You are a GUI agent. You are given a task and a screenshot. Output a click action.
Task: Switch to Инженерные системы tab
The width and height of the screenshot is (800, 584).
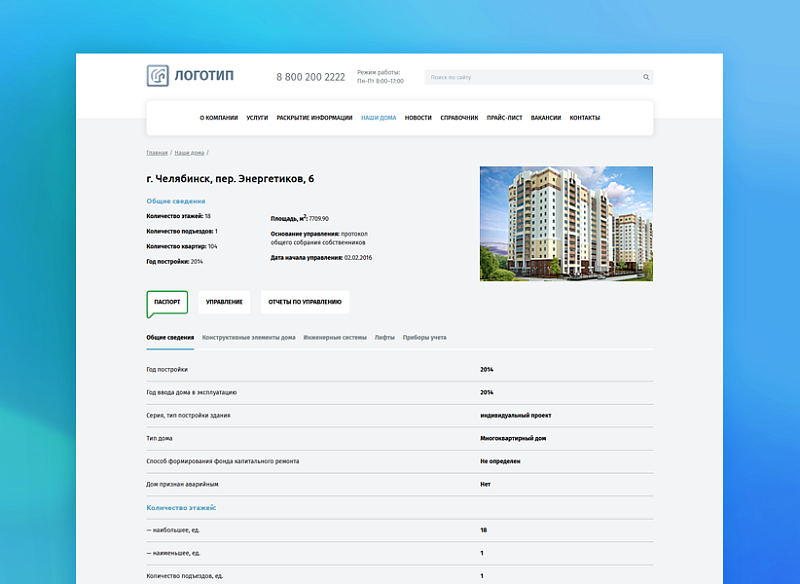pos(335,338)
